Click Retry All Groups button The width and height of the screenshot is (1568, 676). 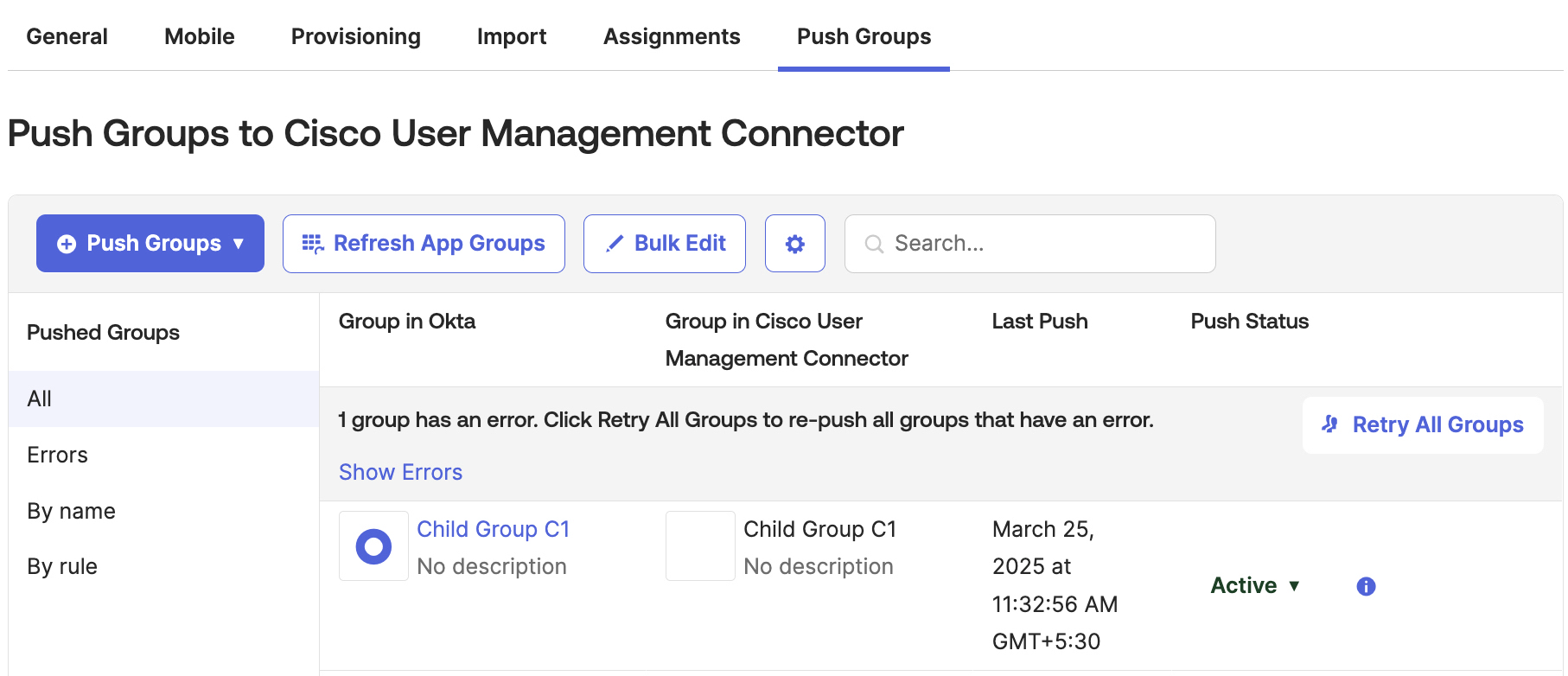tap(1423, 424)
